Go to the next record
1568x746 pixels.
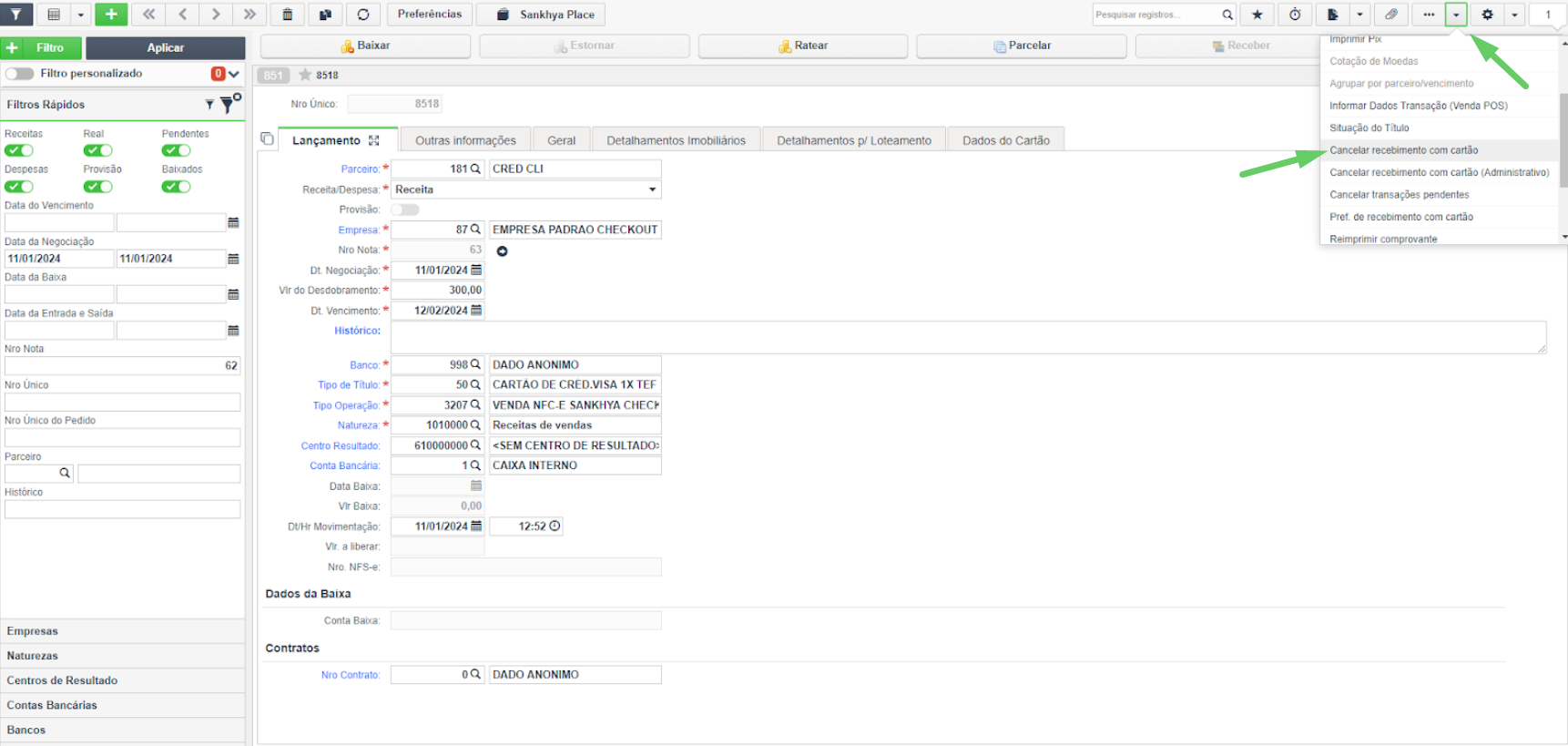[x=216, y=15]
